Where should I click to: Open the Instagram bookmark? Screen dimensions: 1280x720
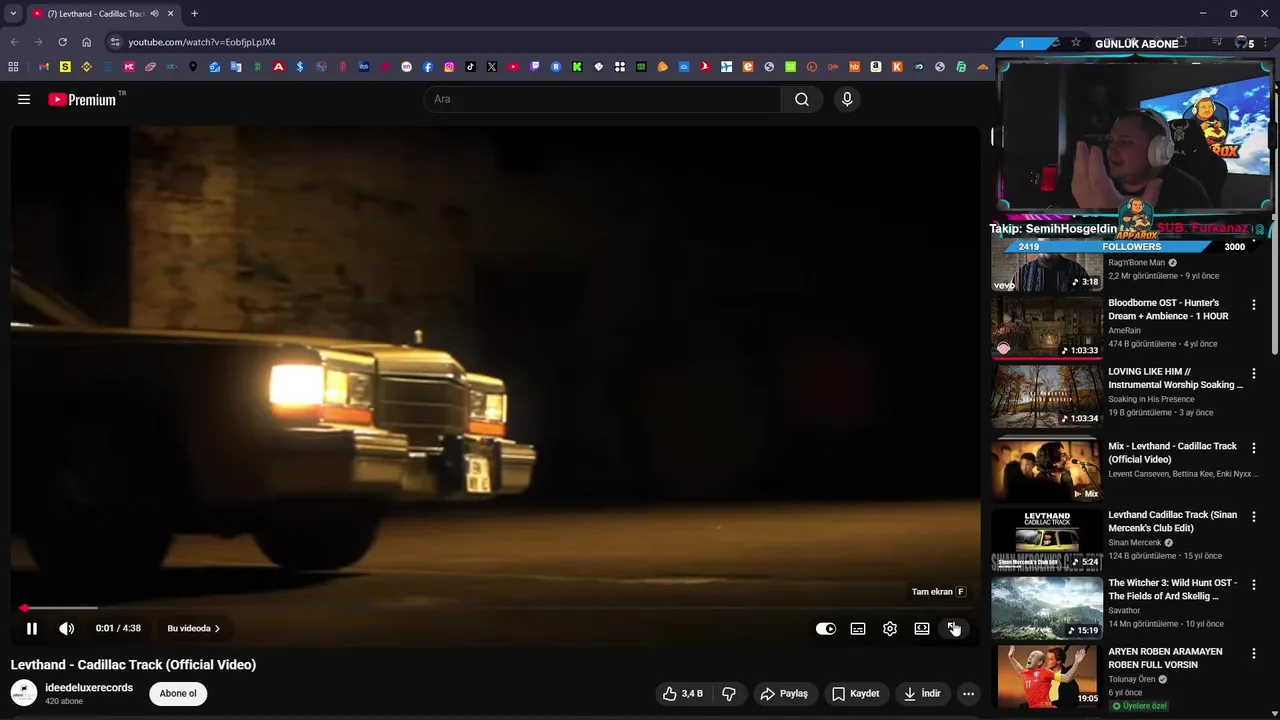tap(449, 67)
